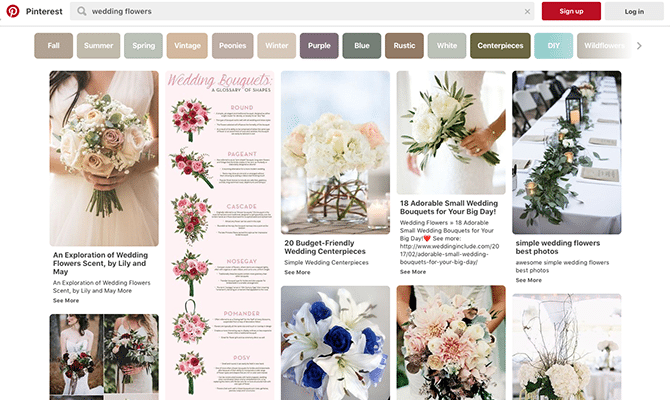
Task: Filter results by Vintage
Action: [x=187, y=46]
